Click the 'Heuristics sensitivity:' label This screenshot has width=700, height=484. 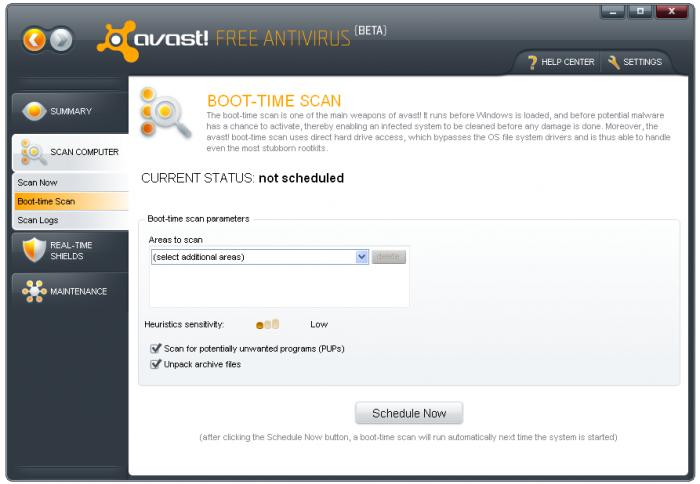[x=184, y=325]
